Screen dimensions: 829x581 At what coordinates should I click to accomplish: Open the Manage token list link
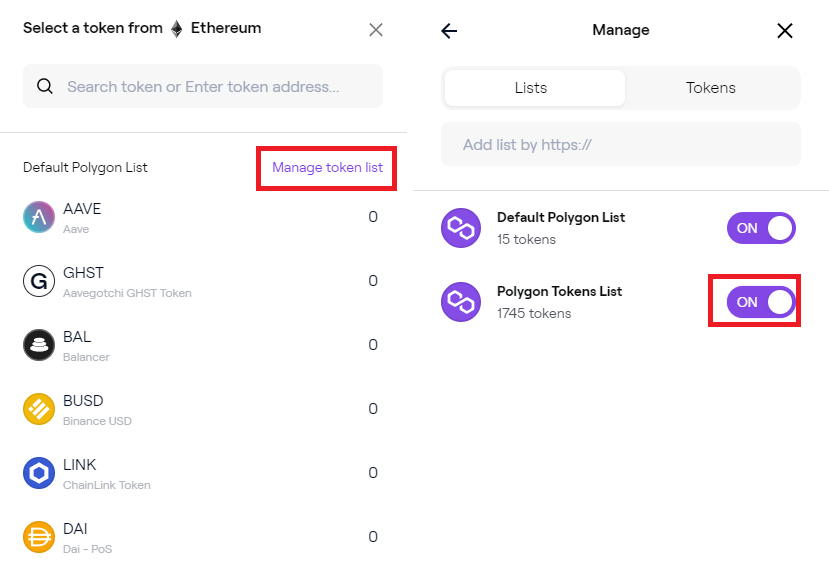click(x=327, y=168)
